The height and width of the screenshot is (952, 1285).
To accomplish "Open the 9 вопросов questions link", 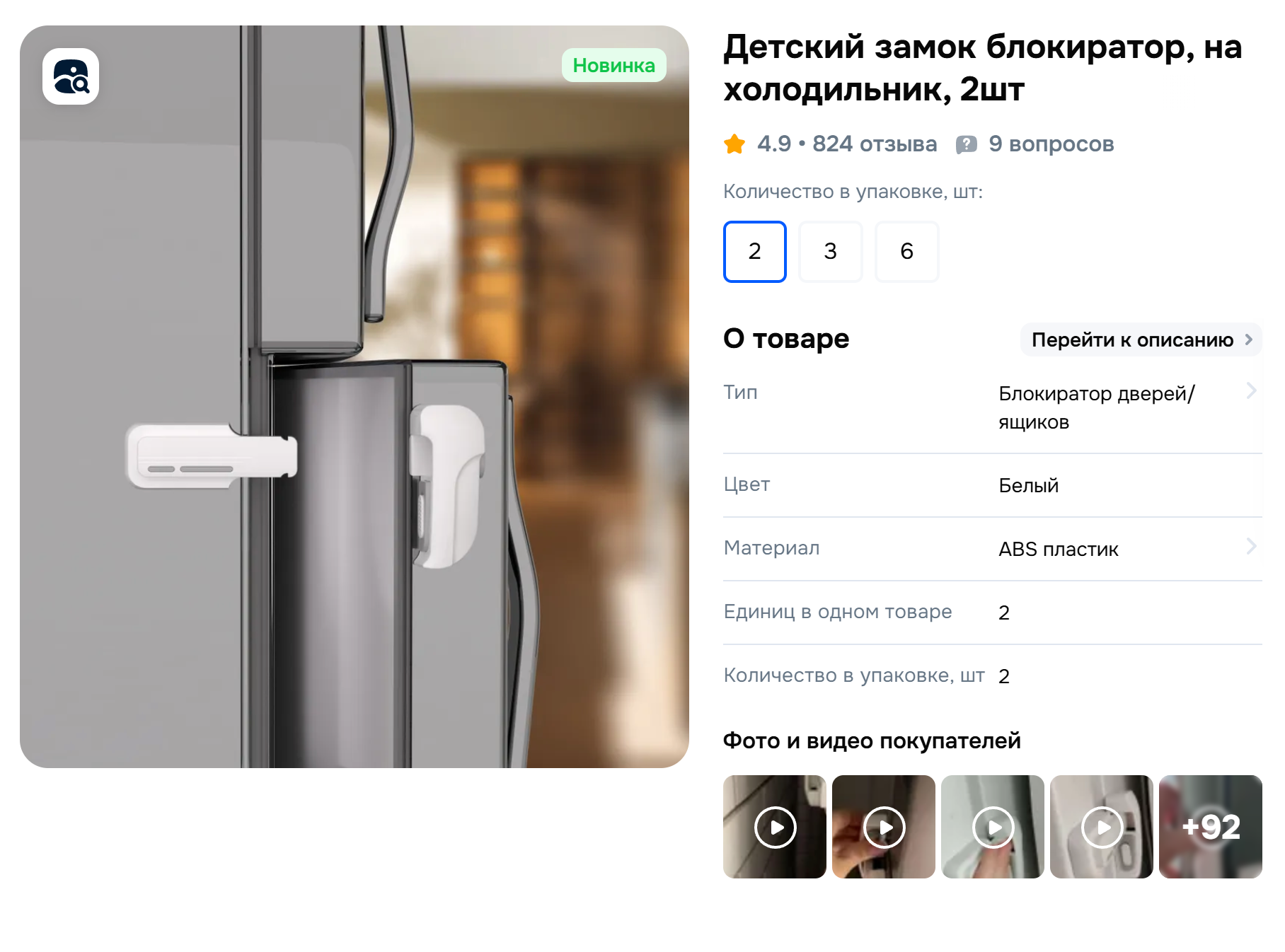I will pos(1051,144).
